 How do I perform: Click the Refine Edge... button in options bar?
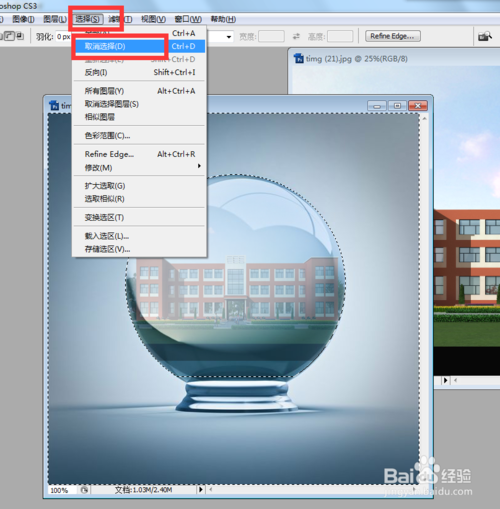click(393, 36)
